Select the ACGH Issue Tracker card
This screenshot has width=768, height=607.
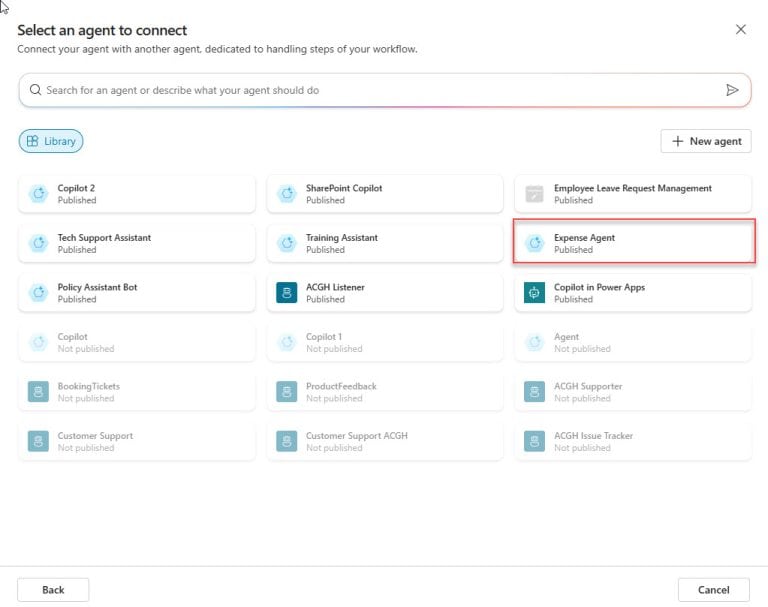tap(634, 441)
